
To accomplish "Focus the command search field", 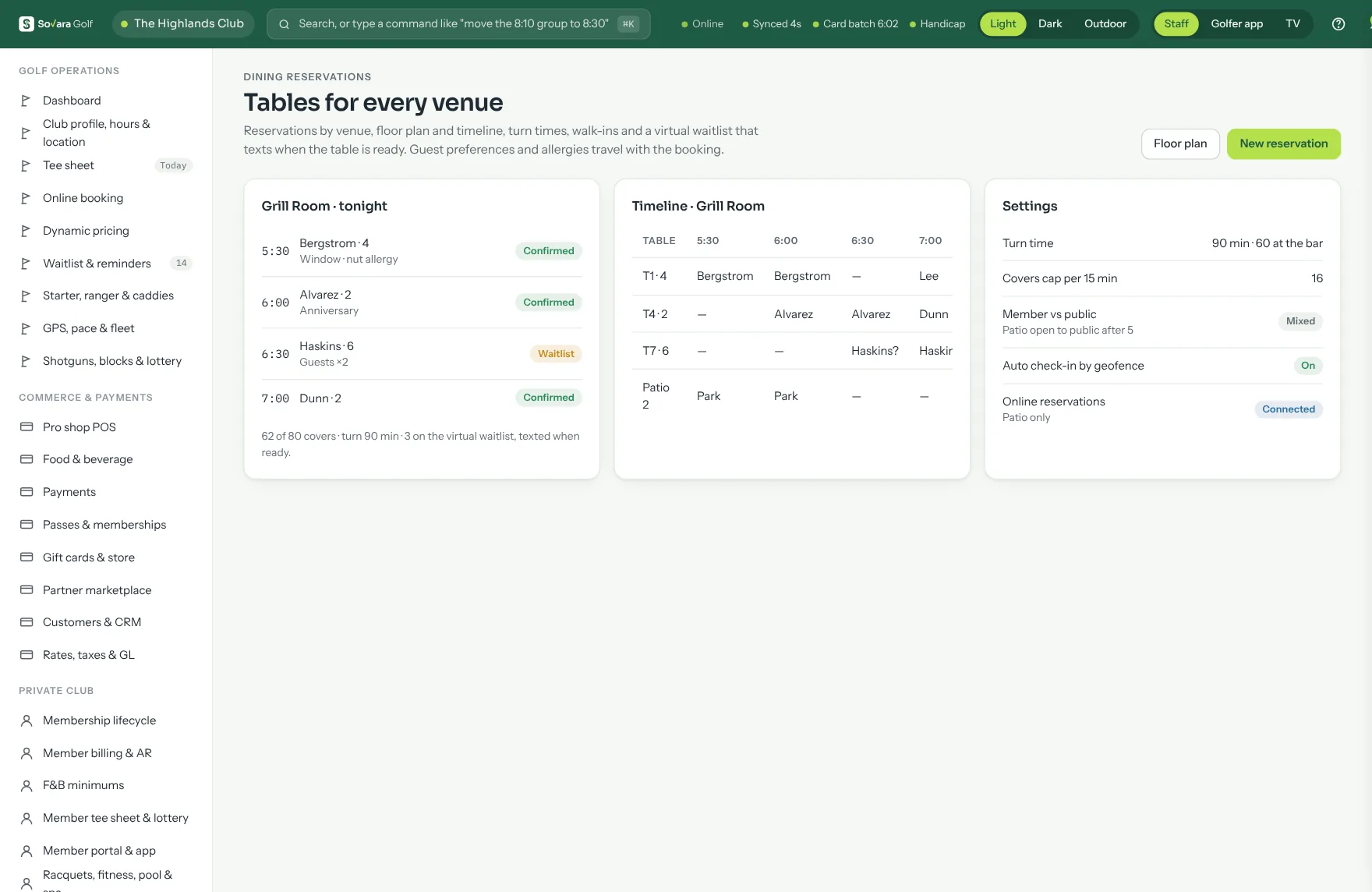I will 458,24.
